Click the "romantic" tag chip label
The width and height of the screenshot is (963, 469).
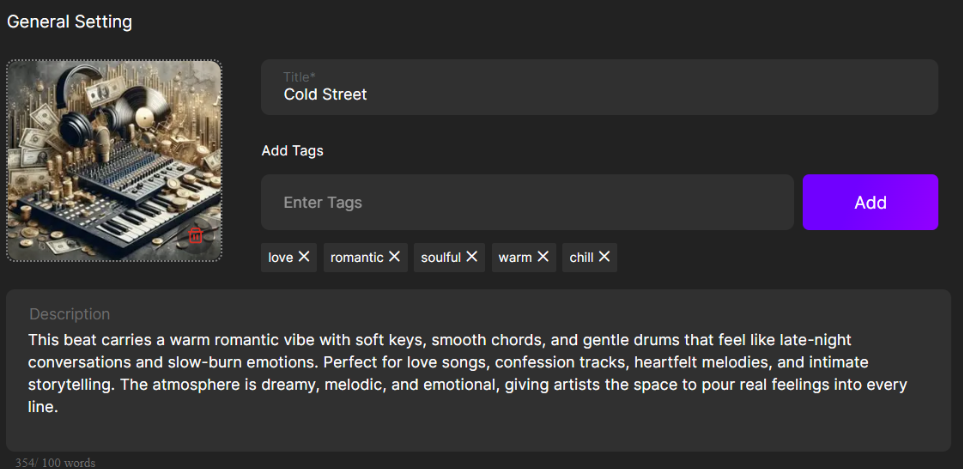(x=356, y=257)
